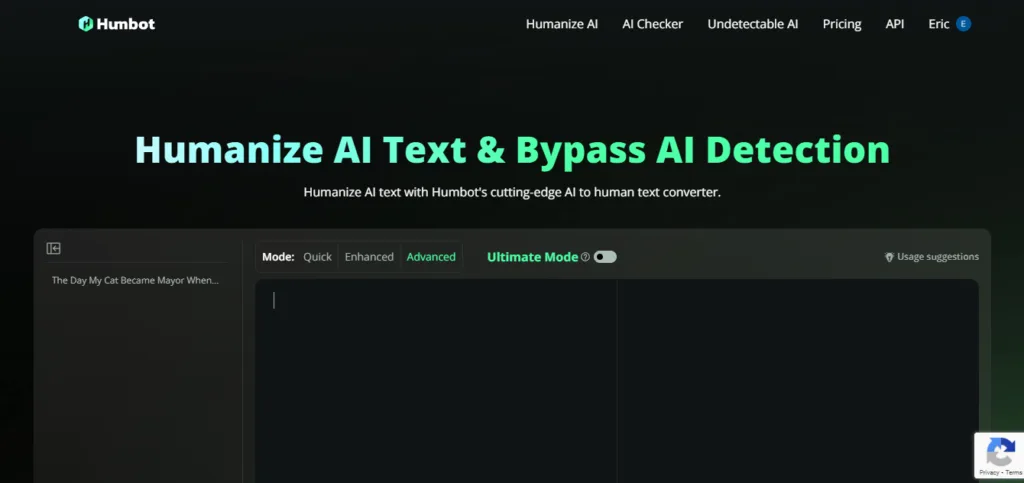Open the Humanize AI menu item
1024x483 pixels.
pyautogui.click(x=562, y=24)
